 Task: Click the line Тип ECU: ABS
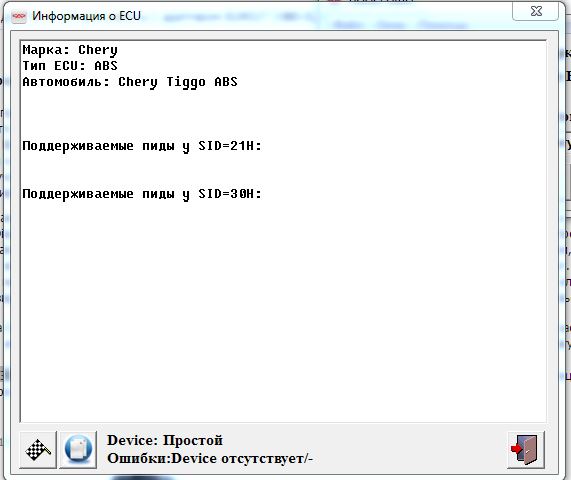point(70,66)
